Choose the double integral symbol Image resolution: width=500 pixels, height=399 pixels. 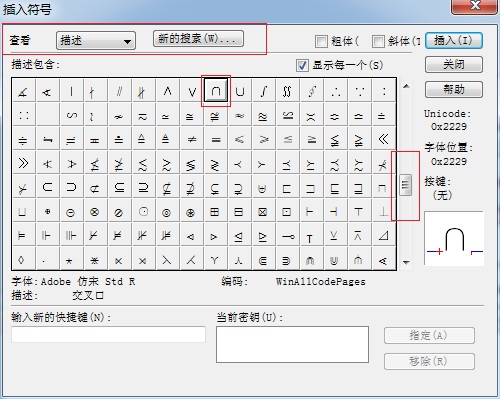(x=288, y=91)
